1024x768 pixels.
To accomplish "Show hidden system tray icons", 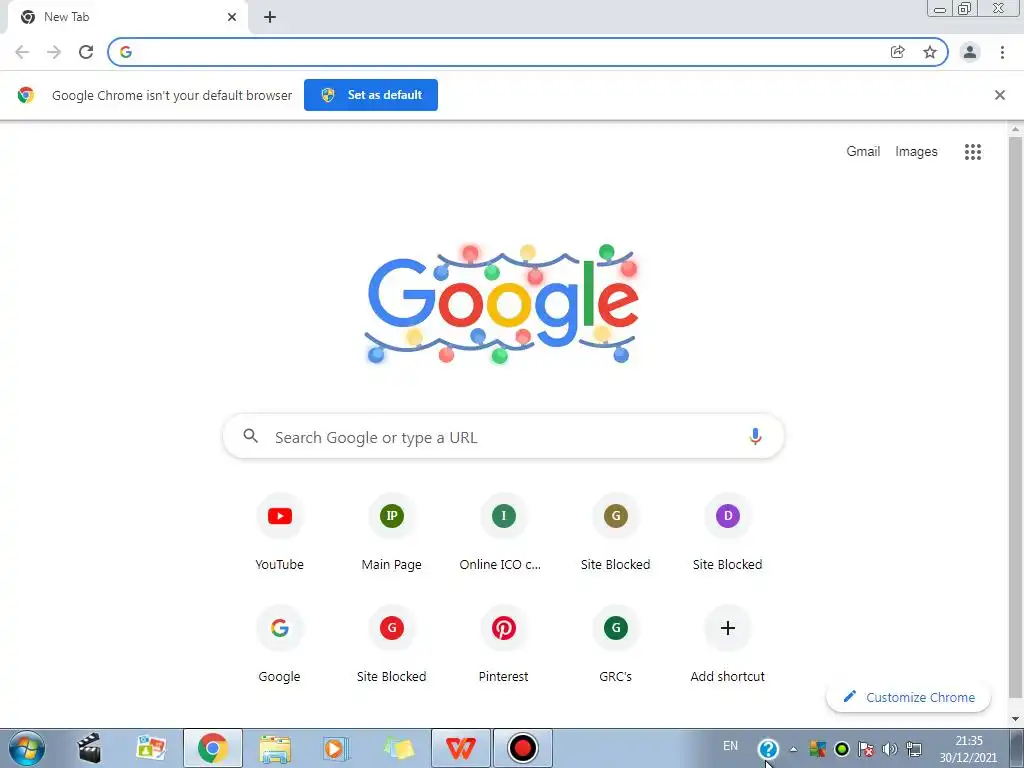I will (x=793, y=749).
